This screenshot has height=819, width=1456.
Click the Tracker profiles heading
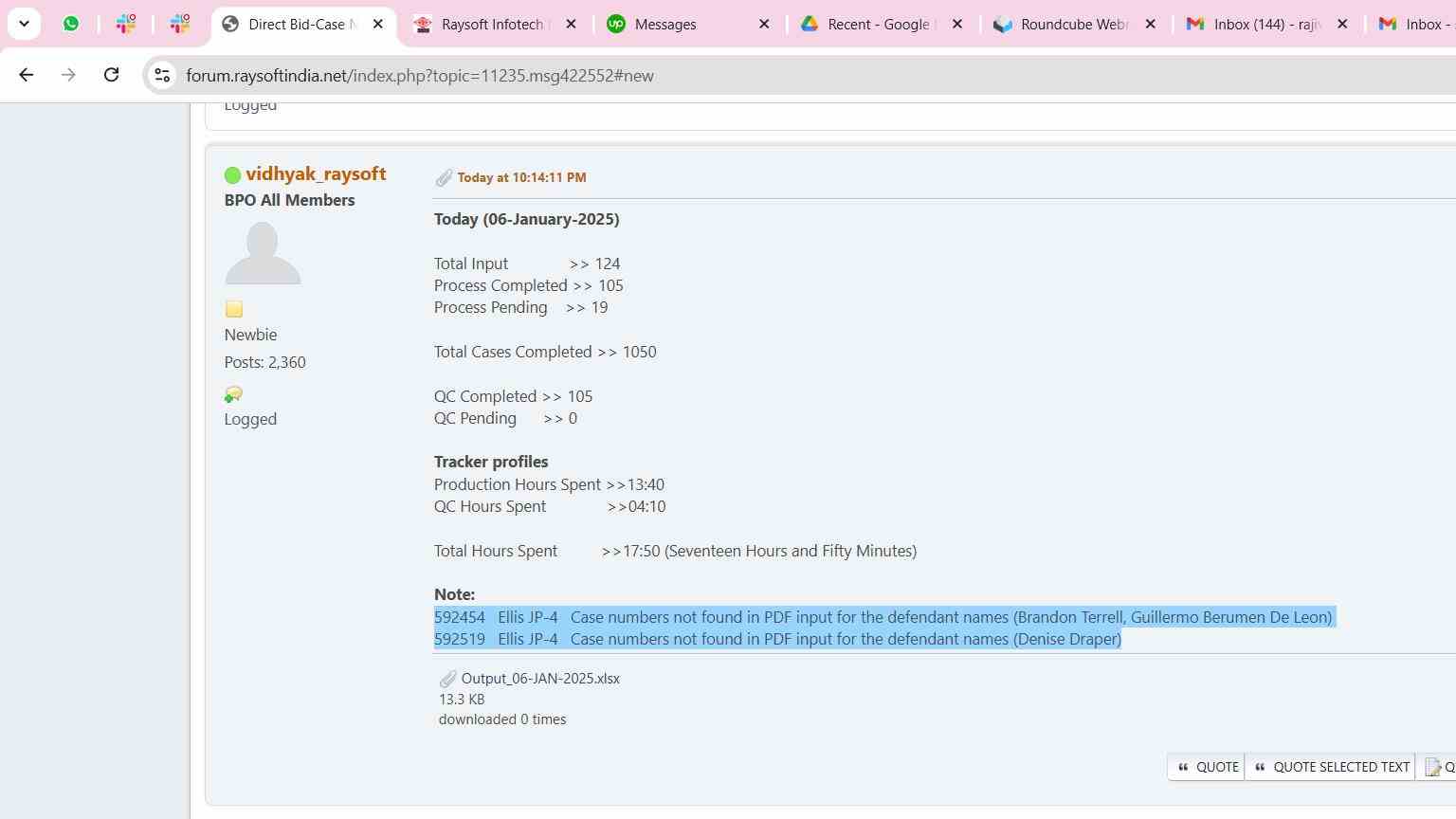tap(491, 462)
